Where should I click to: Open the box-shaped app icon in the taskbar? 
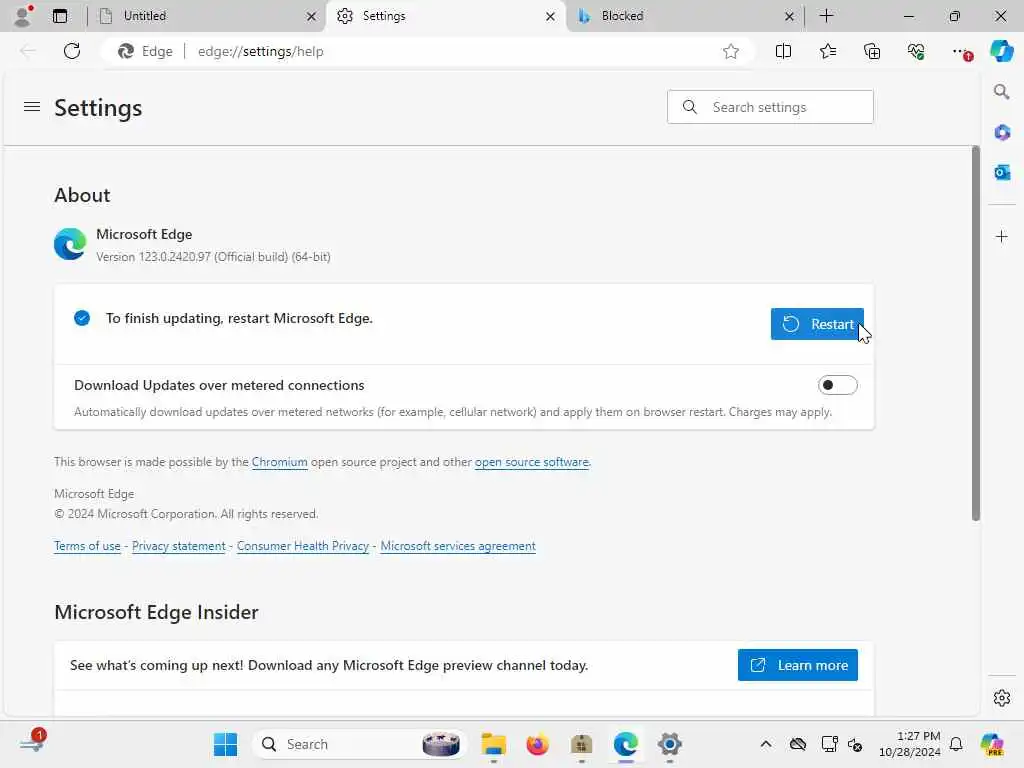pyautogui.click(x=581, y=744)
